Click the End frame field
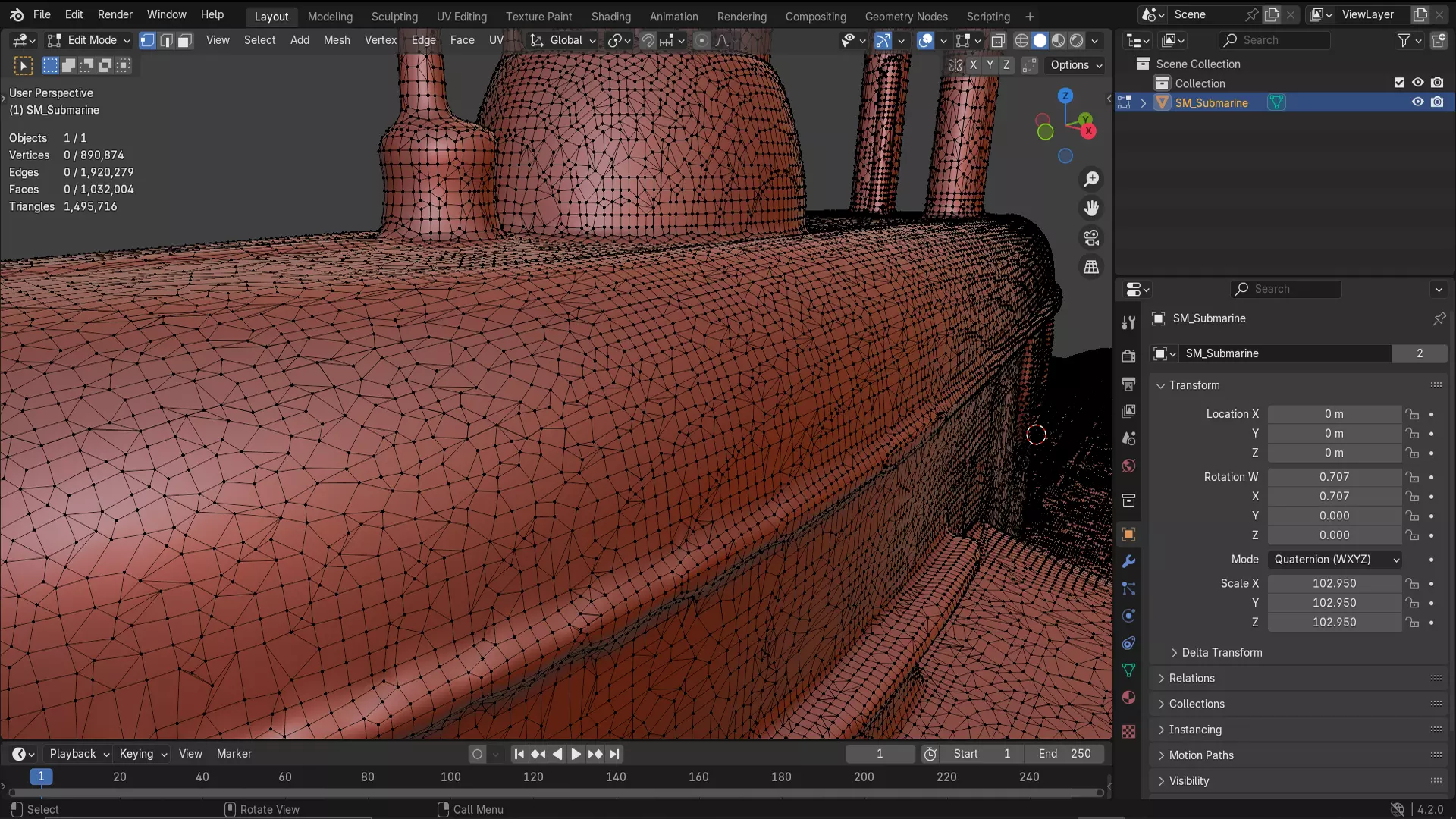 (x=1065, y=754)
